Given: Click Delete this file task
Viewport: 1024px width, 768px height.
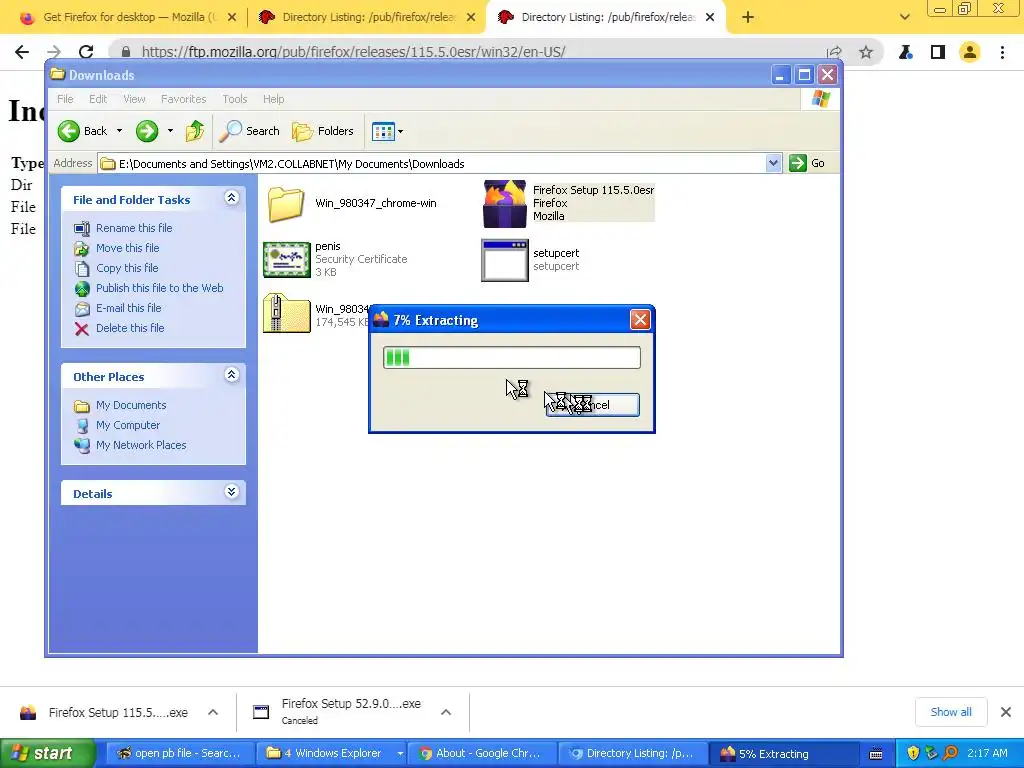Looking at the screenshot, I should [x=130, y=328].
